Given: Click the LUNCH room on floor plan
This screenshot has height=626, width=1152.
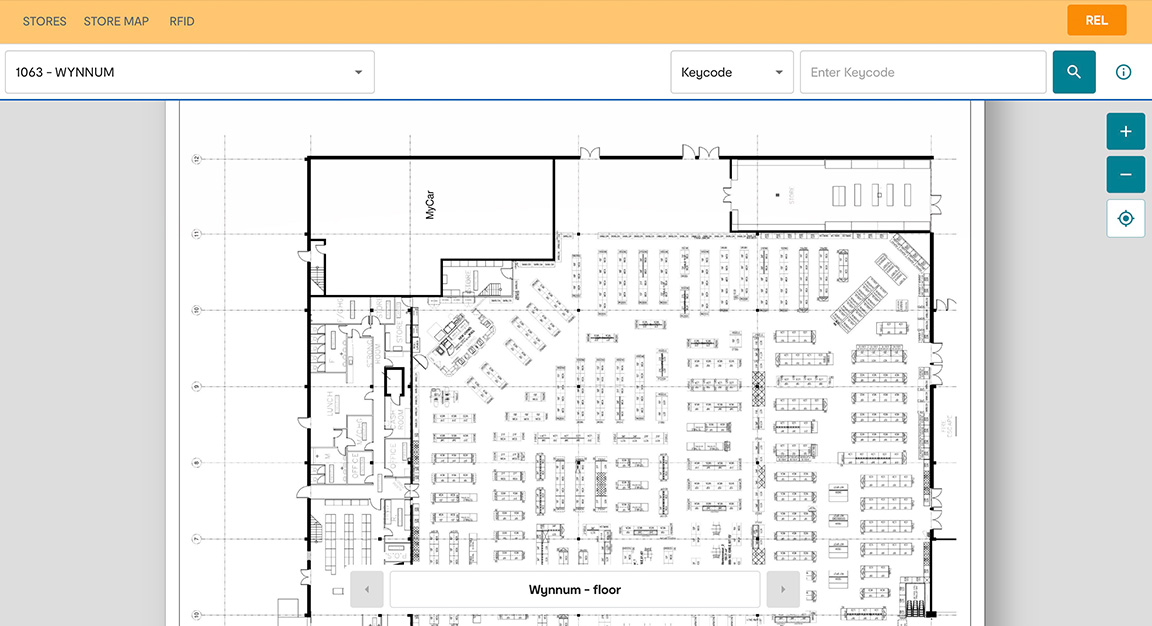Looking at the screenshot, I should (x=330, y=405).
